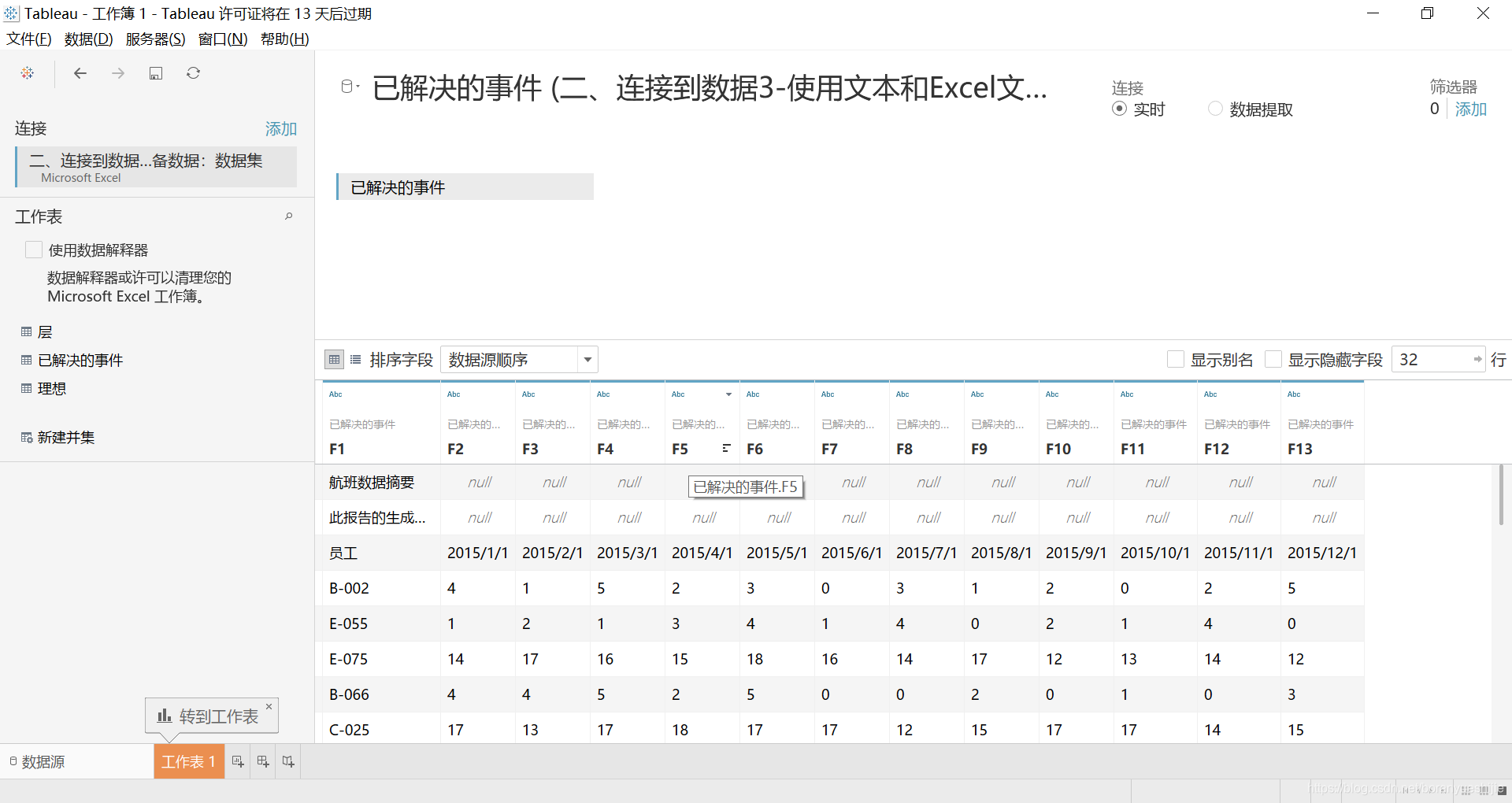The image size is (1512, 803).
Task: Switch to metadata list view icon
Action: (356, 360)
